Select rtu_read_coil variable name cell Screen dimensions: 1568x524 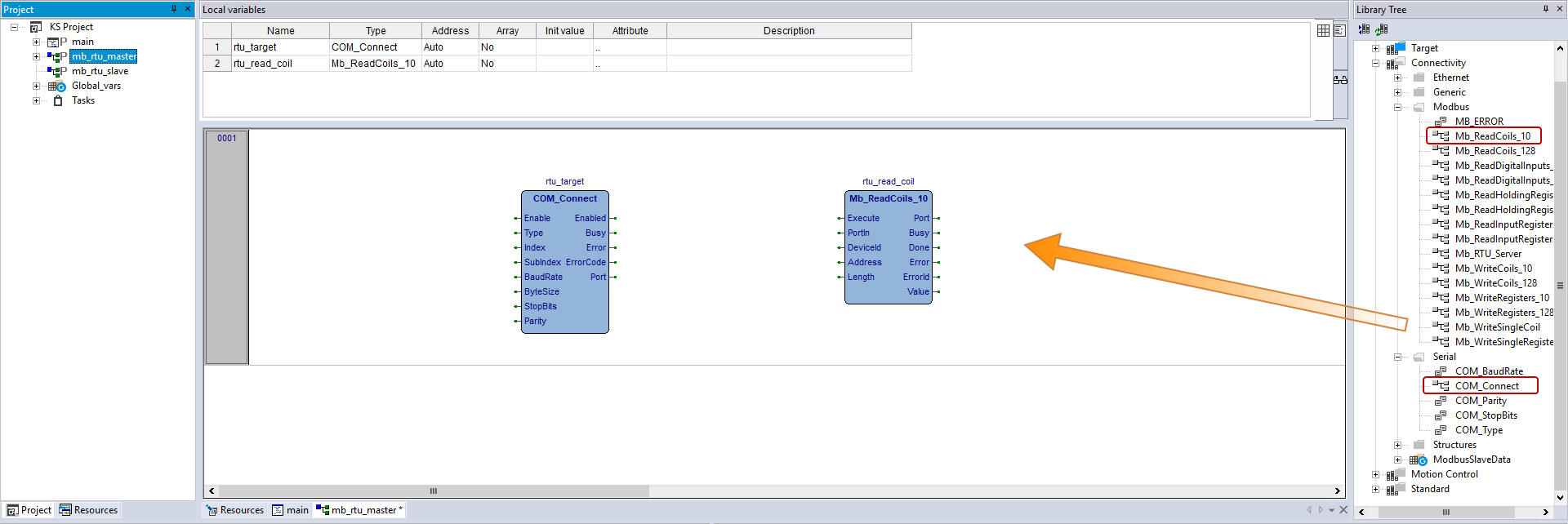tap(280, 64)
